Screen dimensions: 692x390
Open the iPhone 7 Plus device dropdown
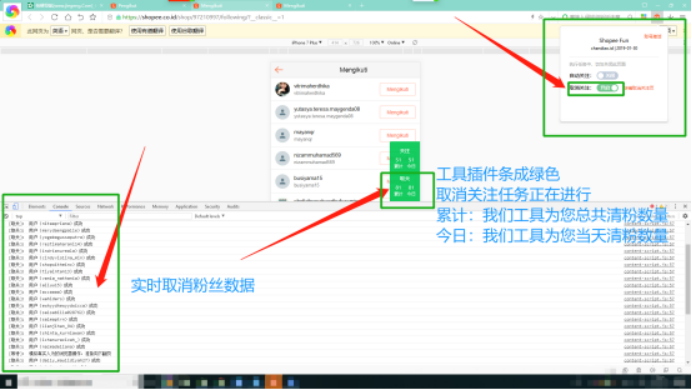point(307,43)
